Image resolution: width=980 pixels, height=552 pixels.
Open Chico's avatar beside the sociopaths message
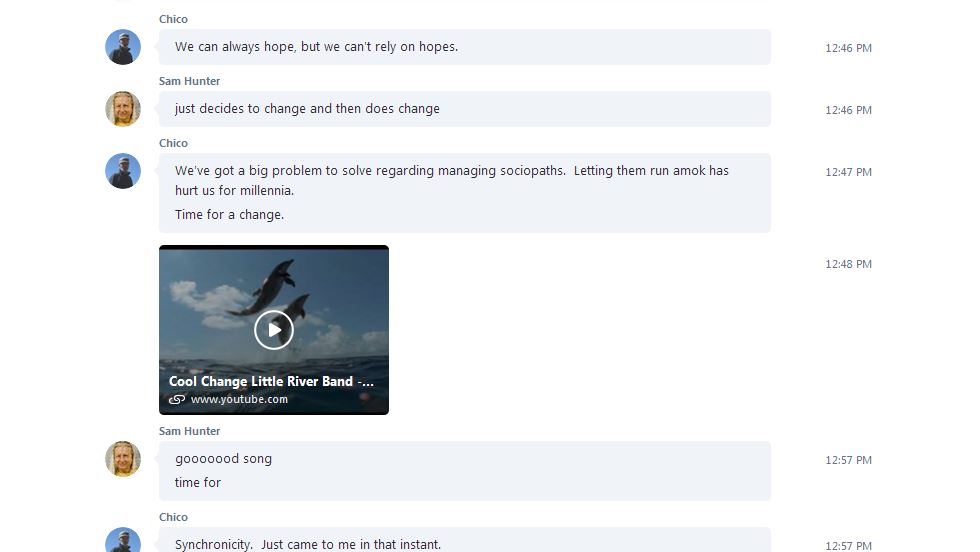tap(122, 171)
